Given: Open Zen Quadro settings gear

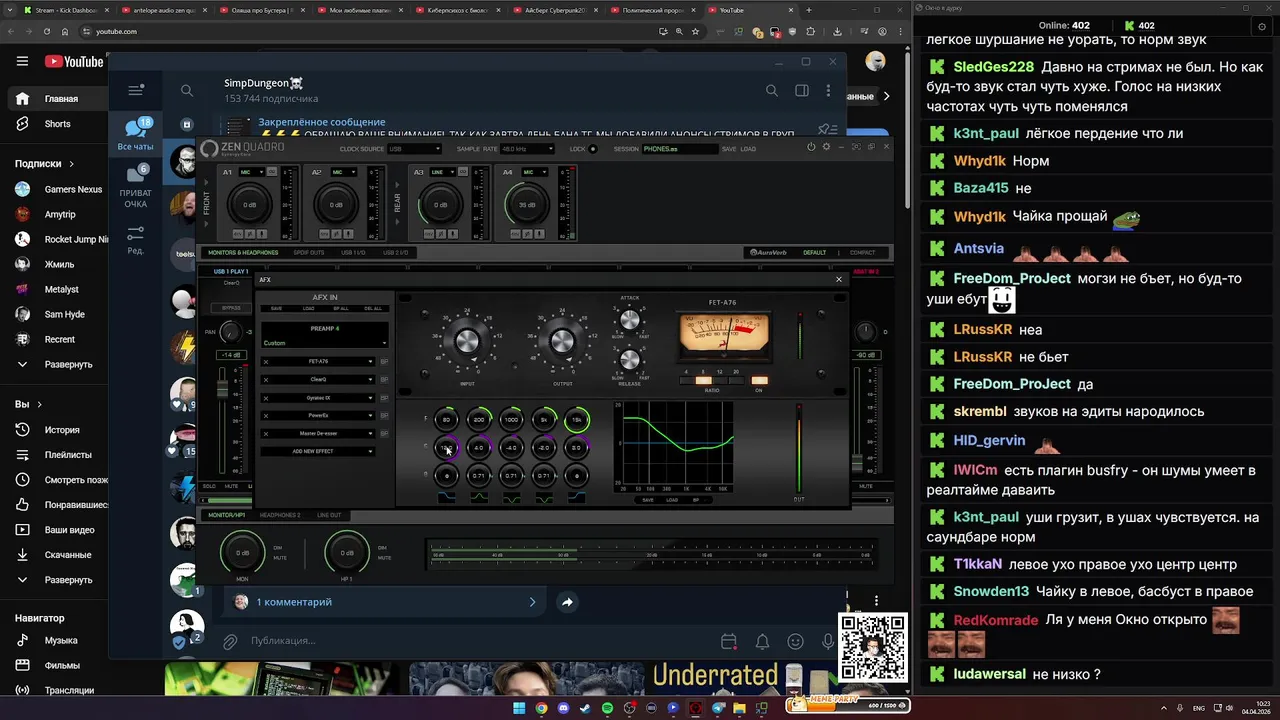Looking at the screenshot, I should click(x=826, y=147).
